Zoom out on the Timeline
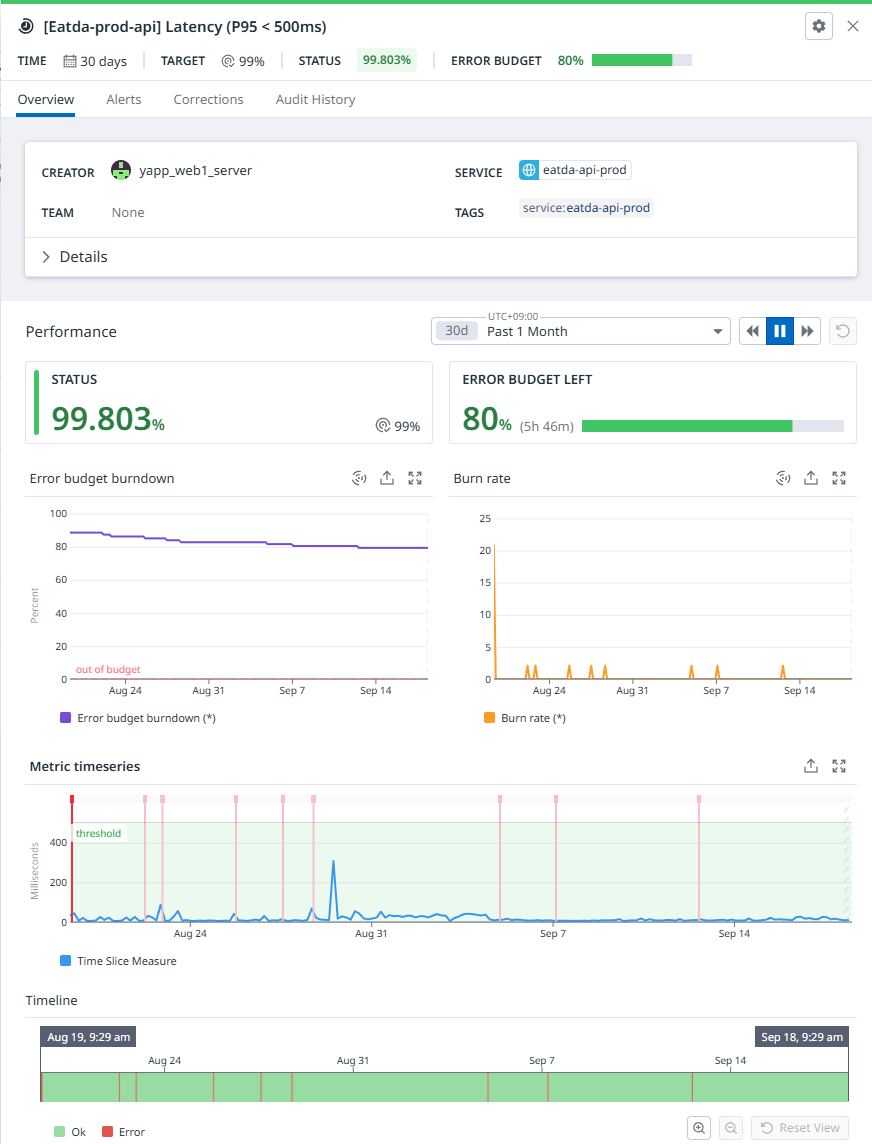This screenshot has height=1144, width=872. (731, 1128)
